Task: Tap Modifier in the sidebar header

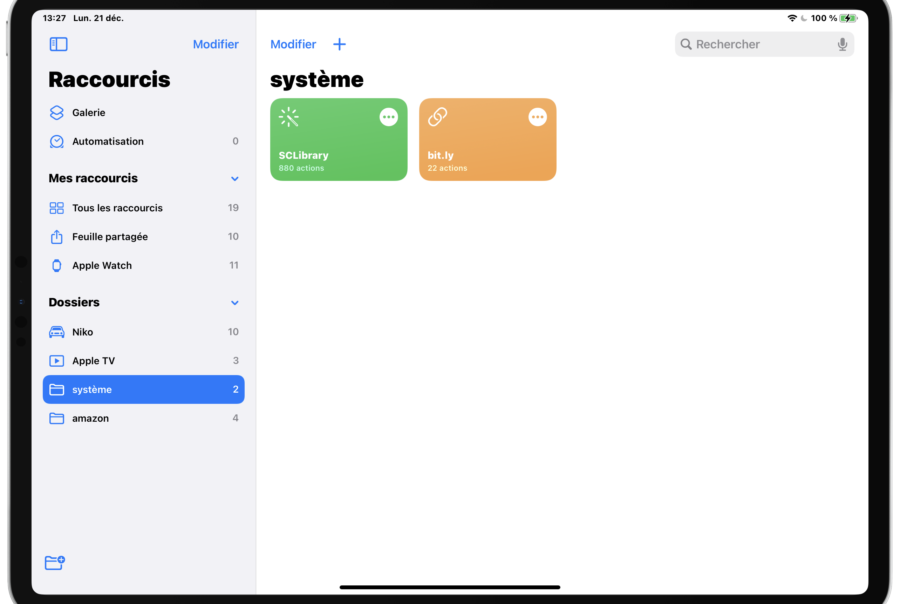Action: (216, 44)
